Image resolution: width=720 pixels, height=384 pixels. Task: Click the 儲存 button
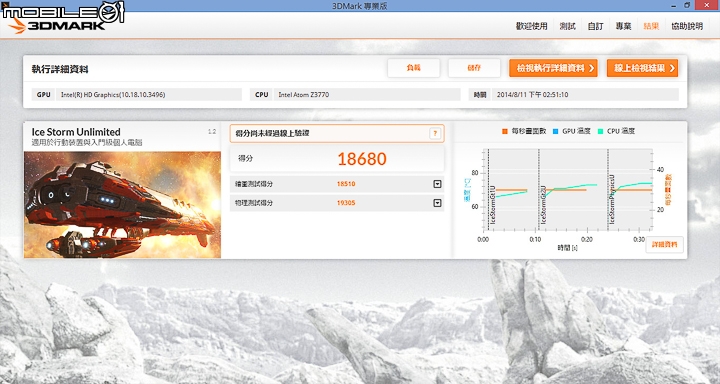point(474,68)
